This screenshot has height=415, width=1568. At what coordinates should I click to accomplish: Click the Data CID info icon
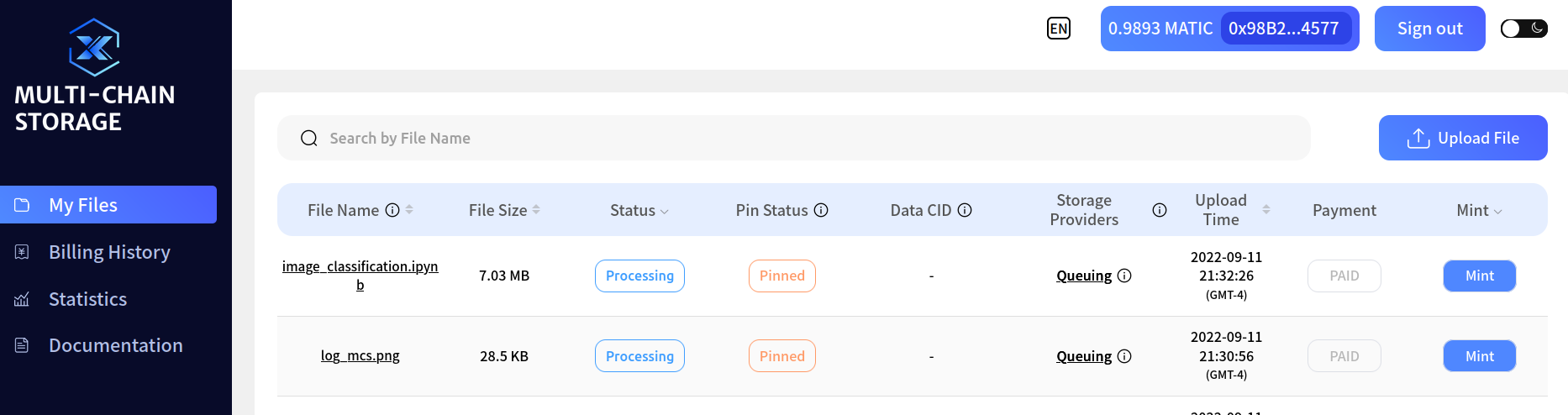click(x=965, y=210)
